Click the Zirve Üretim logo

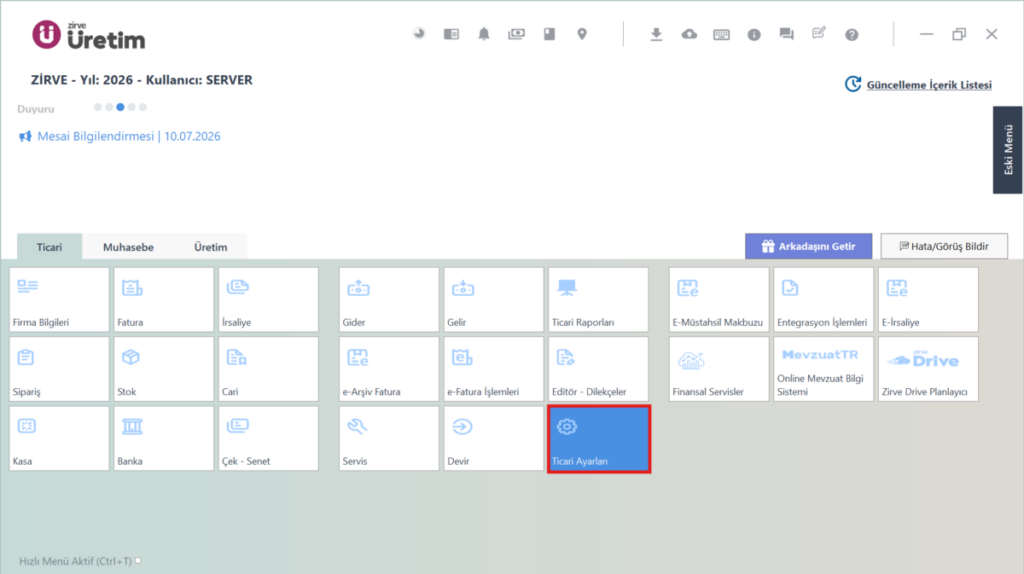[89, 35]
